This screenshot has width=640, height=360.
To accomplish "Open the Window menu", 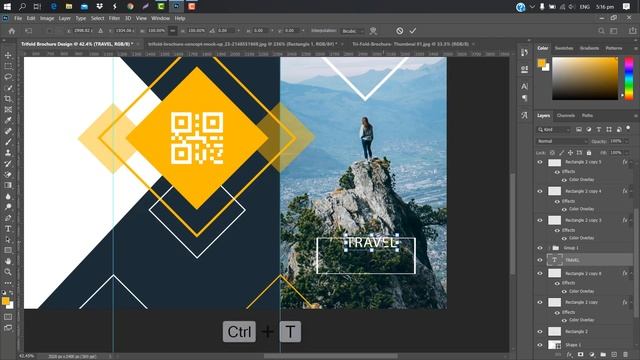I will 160,18.
